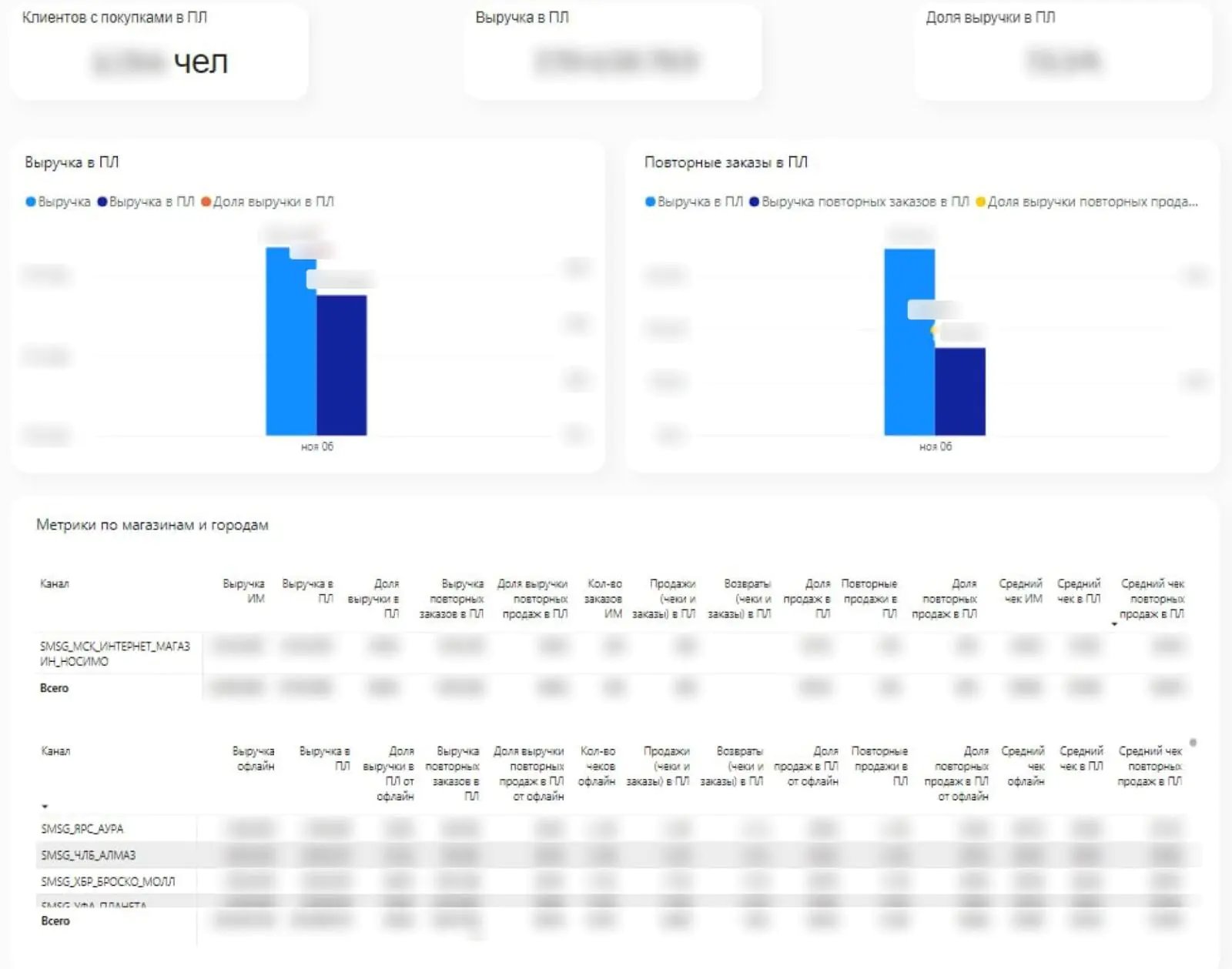This screenshot has height=969, width=1232.
Task: Click the sort arrow under Канал in the offline table
Action: pos(45,806)
